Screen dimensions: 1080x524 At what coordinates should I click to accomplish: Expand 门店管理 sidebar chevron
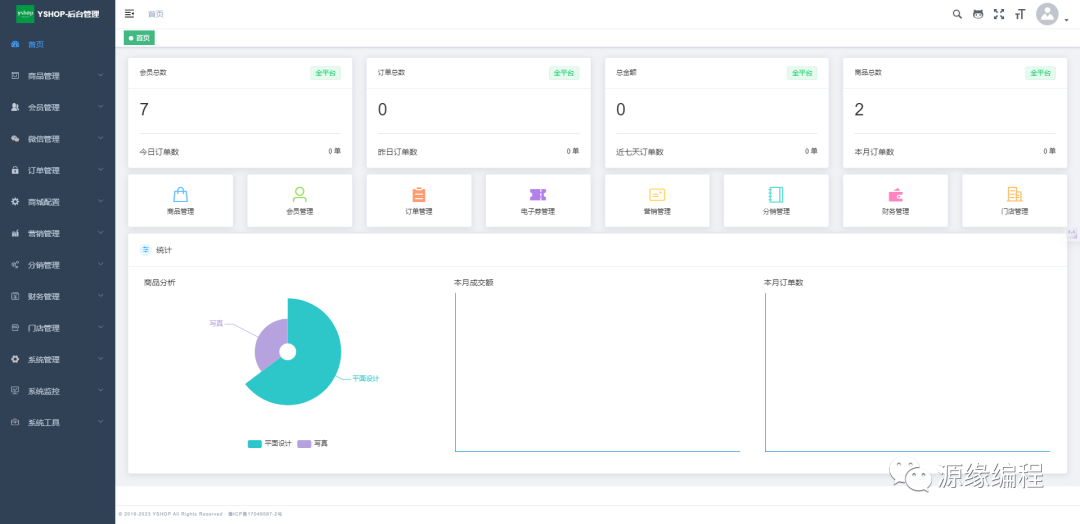[x=101, y=327]
